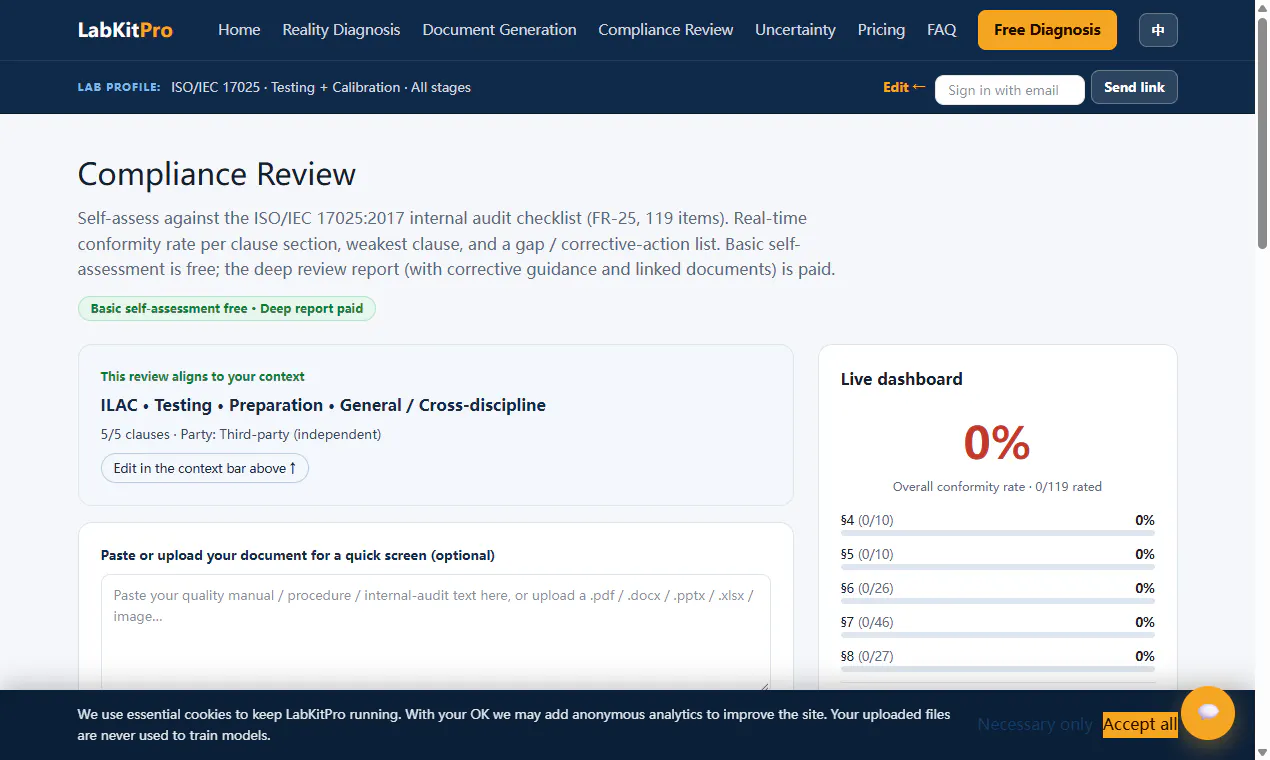This screenshot has width=1270, height=760.
Task: Choose Necessary only cookies
Action: click(1035, 725)
